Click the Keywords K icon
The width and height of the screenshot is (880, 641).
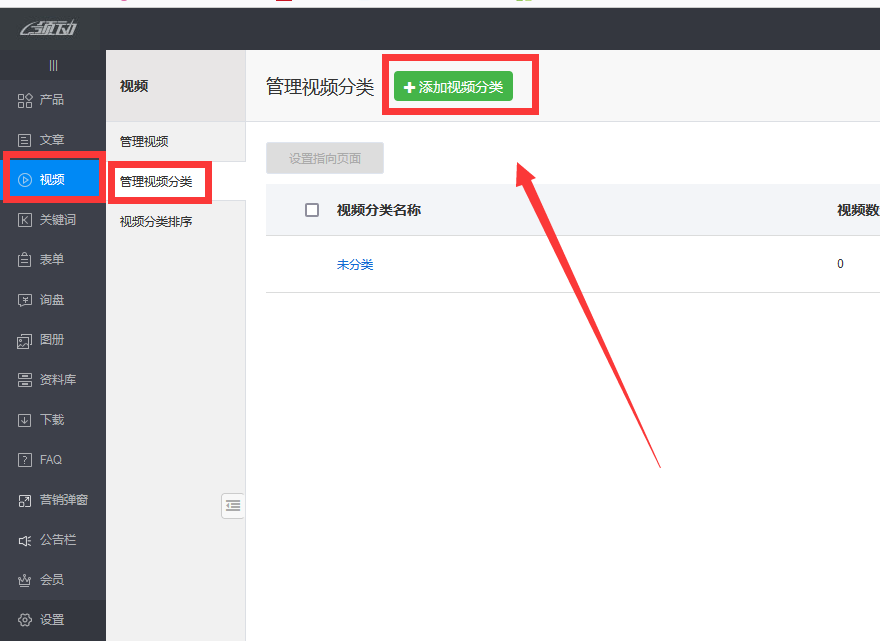click(25, 220)
